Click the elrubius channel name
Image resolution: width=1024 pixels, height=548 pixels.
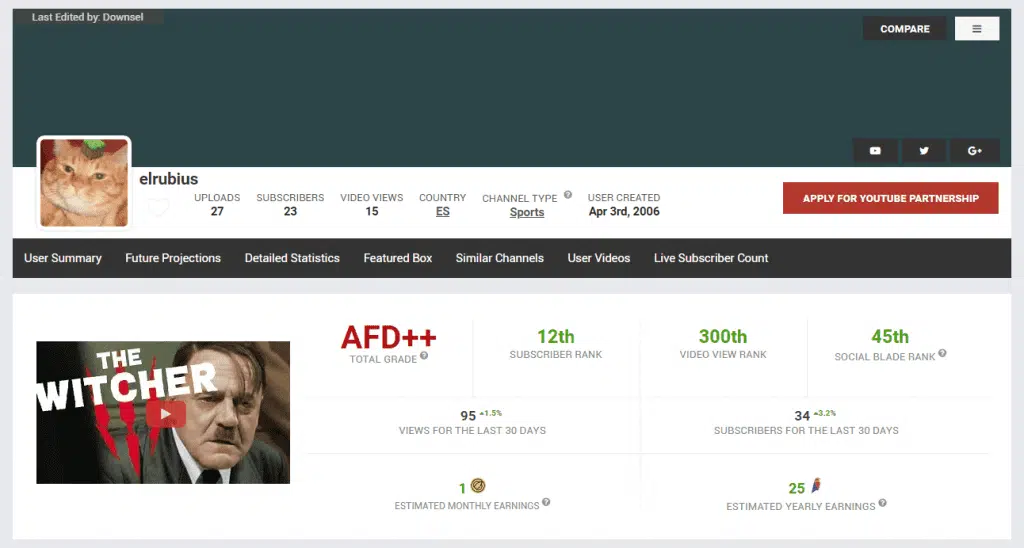[168, 179]
